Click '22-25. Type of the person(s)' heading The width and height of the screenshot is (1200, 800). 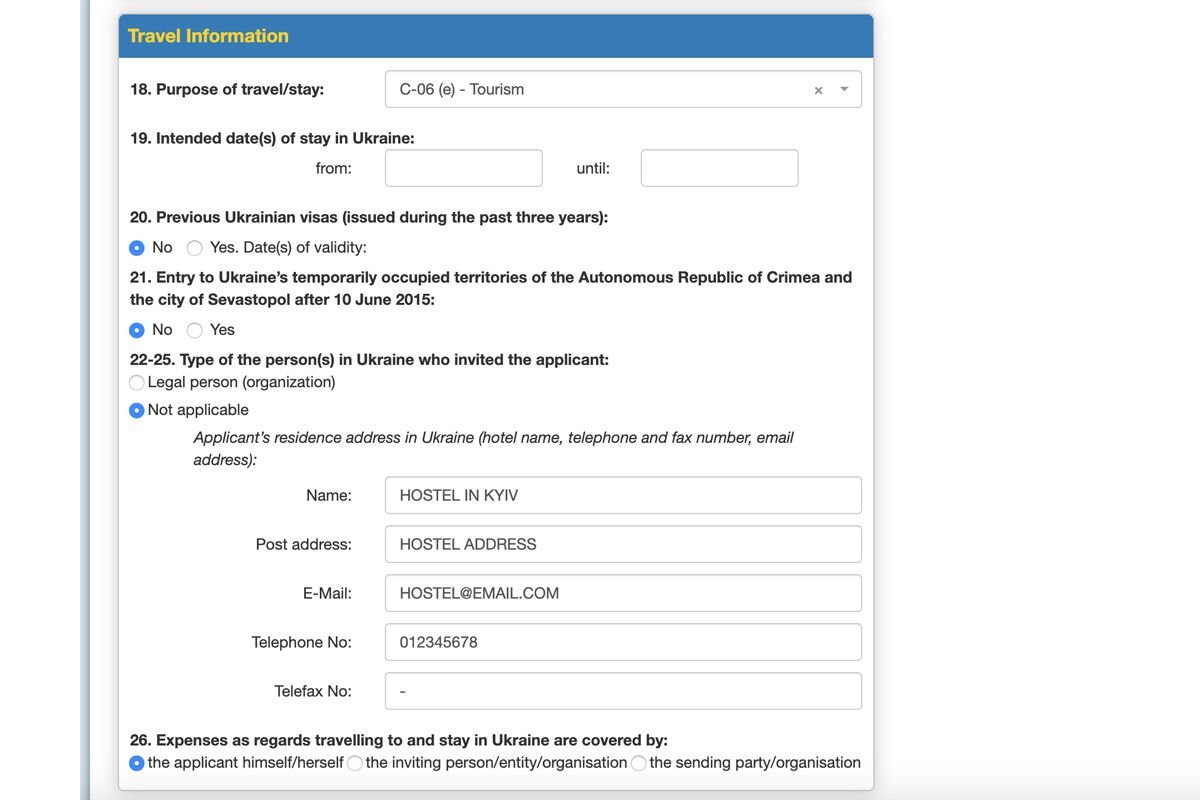pyautogui.click(x=369, y=359)
